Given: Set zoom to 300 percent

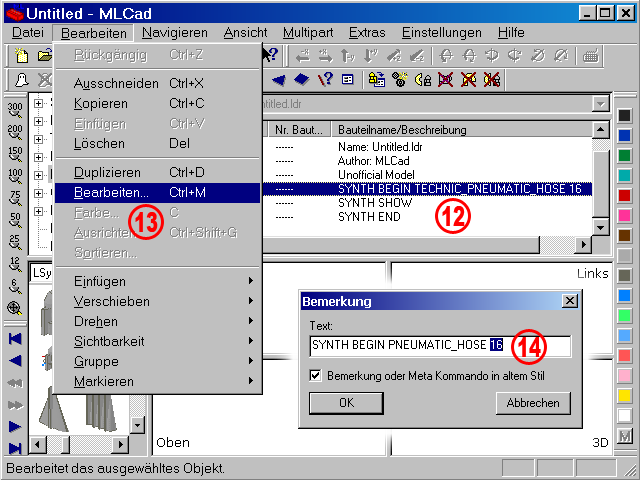Looking at the screenshot, I should 15,109.
